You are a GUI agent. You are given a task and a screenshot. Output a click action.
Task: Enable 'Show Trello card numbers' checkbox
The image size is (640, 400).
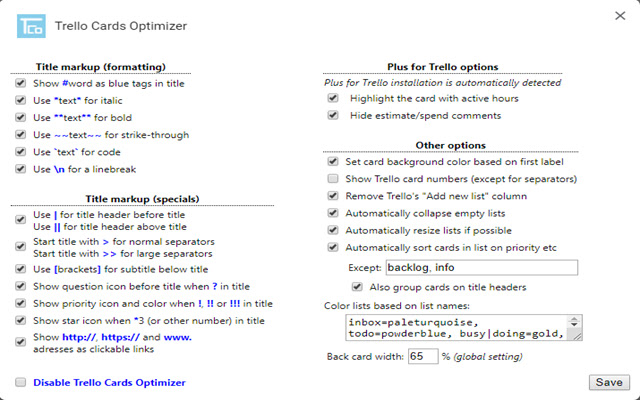pyautogui.click(x=333, y=178)
